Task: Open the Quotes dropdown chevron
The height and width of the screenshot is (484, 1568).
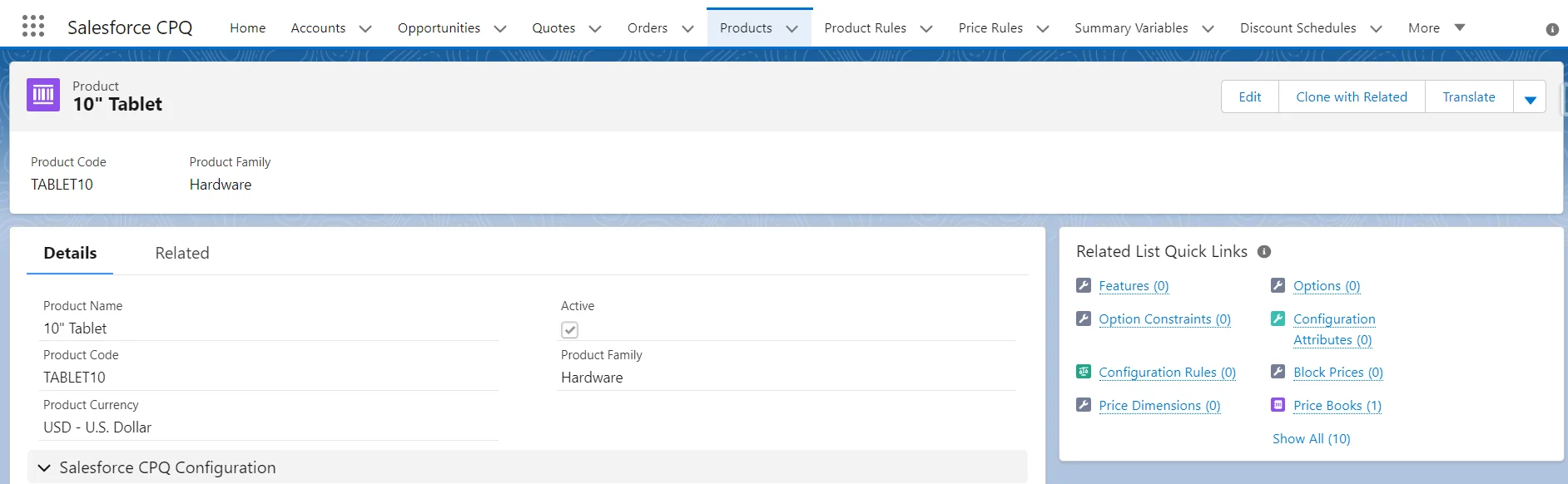Action: point(595,29)
